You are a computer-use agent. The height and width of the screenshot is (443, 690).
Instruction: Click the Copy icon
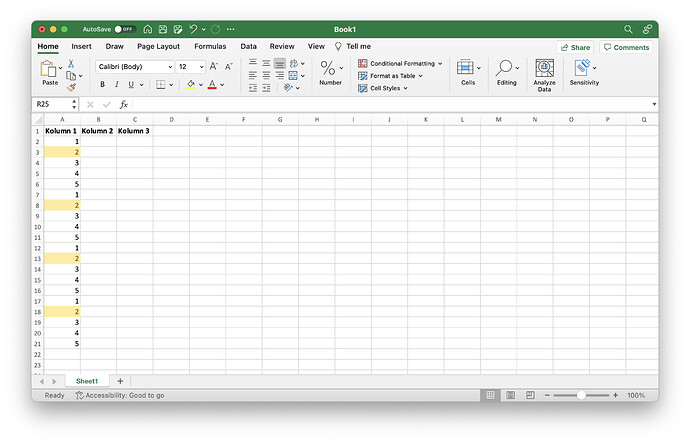[x=71, y=76]
